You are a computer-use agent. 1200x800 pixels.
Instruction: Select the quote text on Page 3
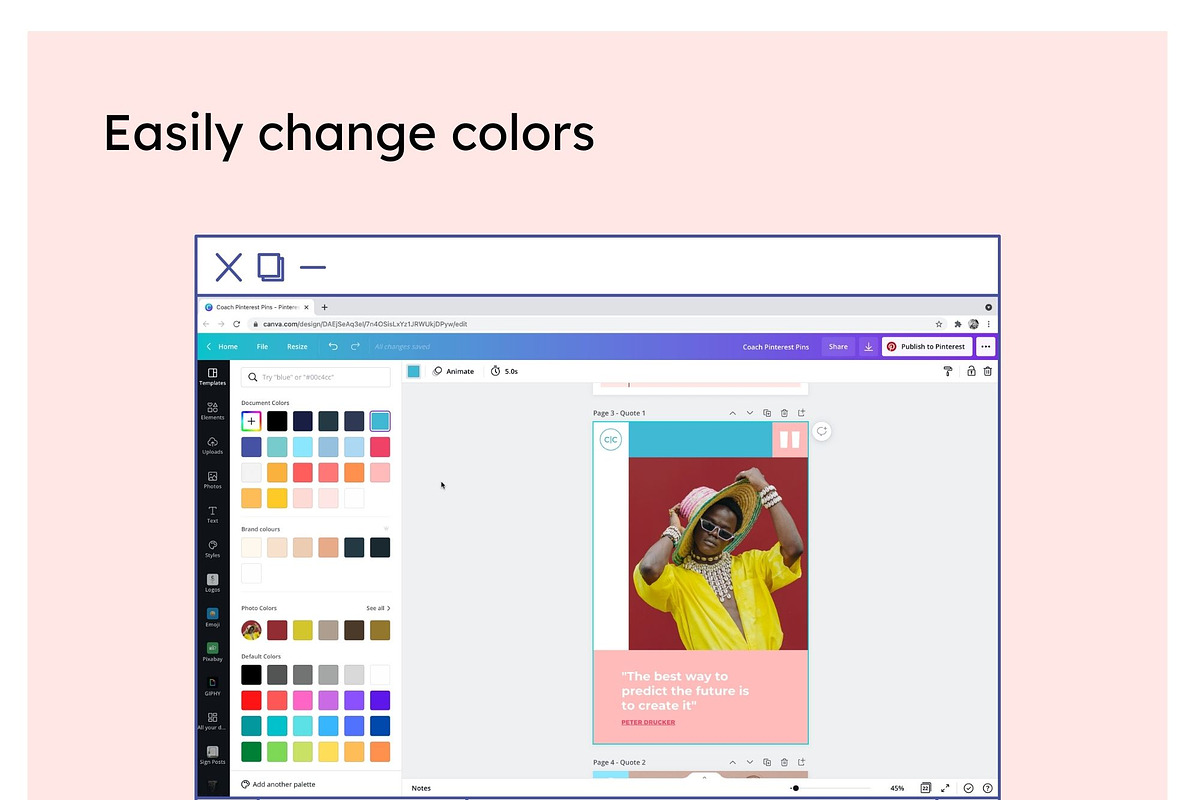685,691
